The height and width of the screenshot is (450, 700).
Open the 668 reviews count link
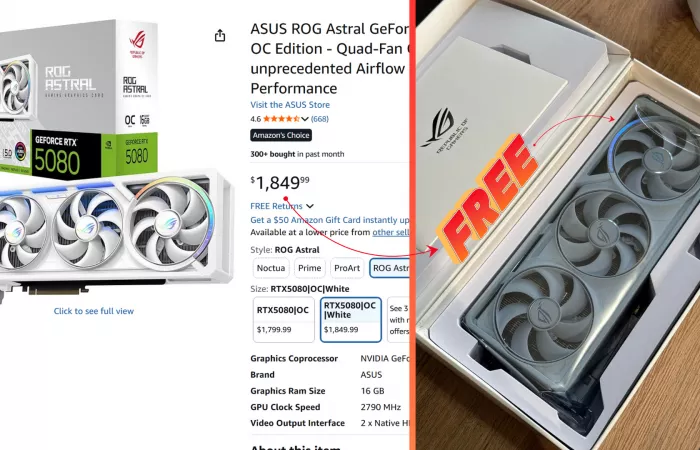pos(320,119)
